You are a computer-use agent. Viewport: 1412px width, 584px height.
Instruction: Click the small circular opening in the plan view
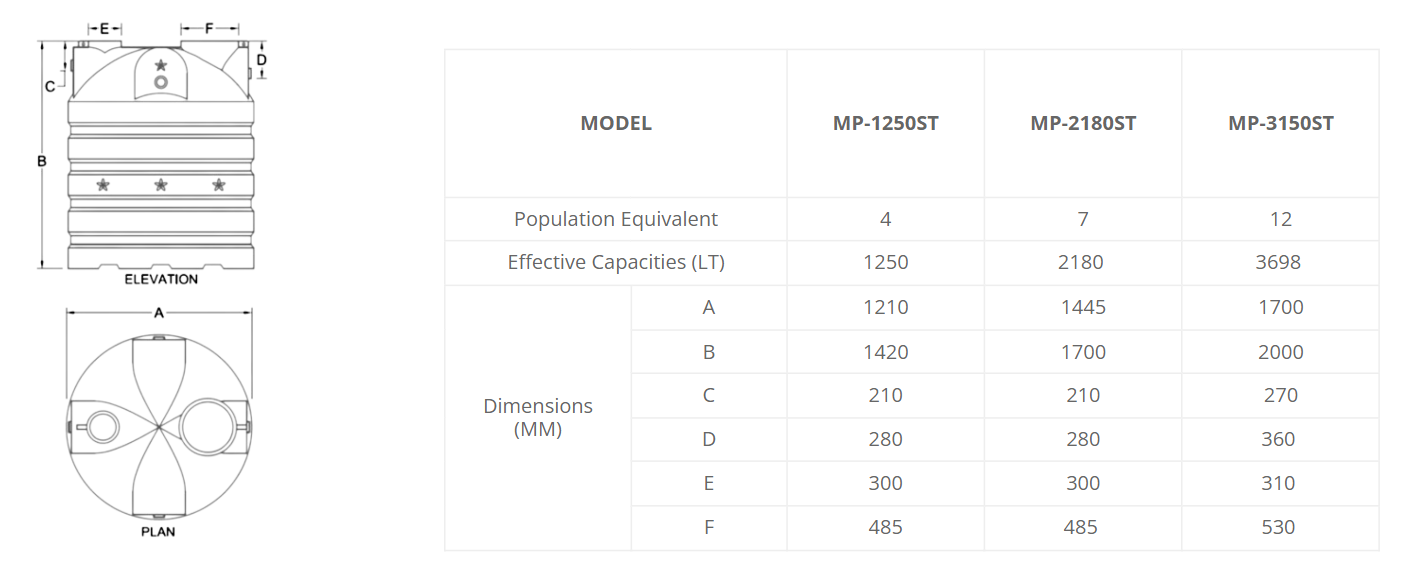click(103, 426)
